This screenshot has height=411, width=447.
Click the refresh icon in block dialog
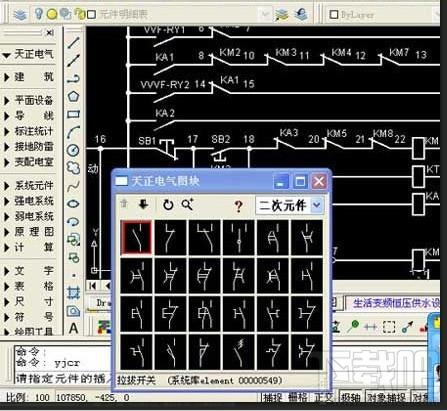pos(168,205)
